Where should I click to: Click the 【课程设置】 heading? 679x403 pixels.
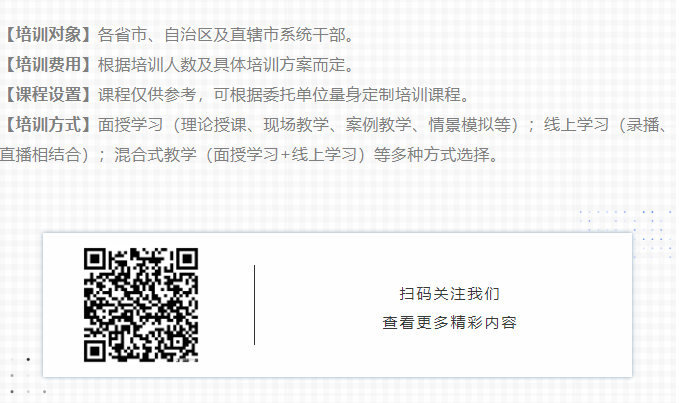pyautogui.click(x=48, y=94)
